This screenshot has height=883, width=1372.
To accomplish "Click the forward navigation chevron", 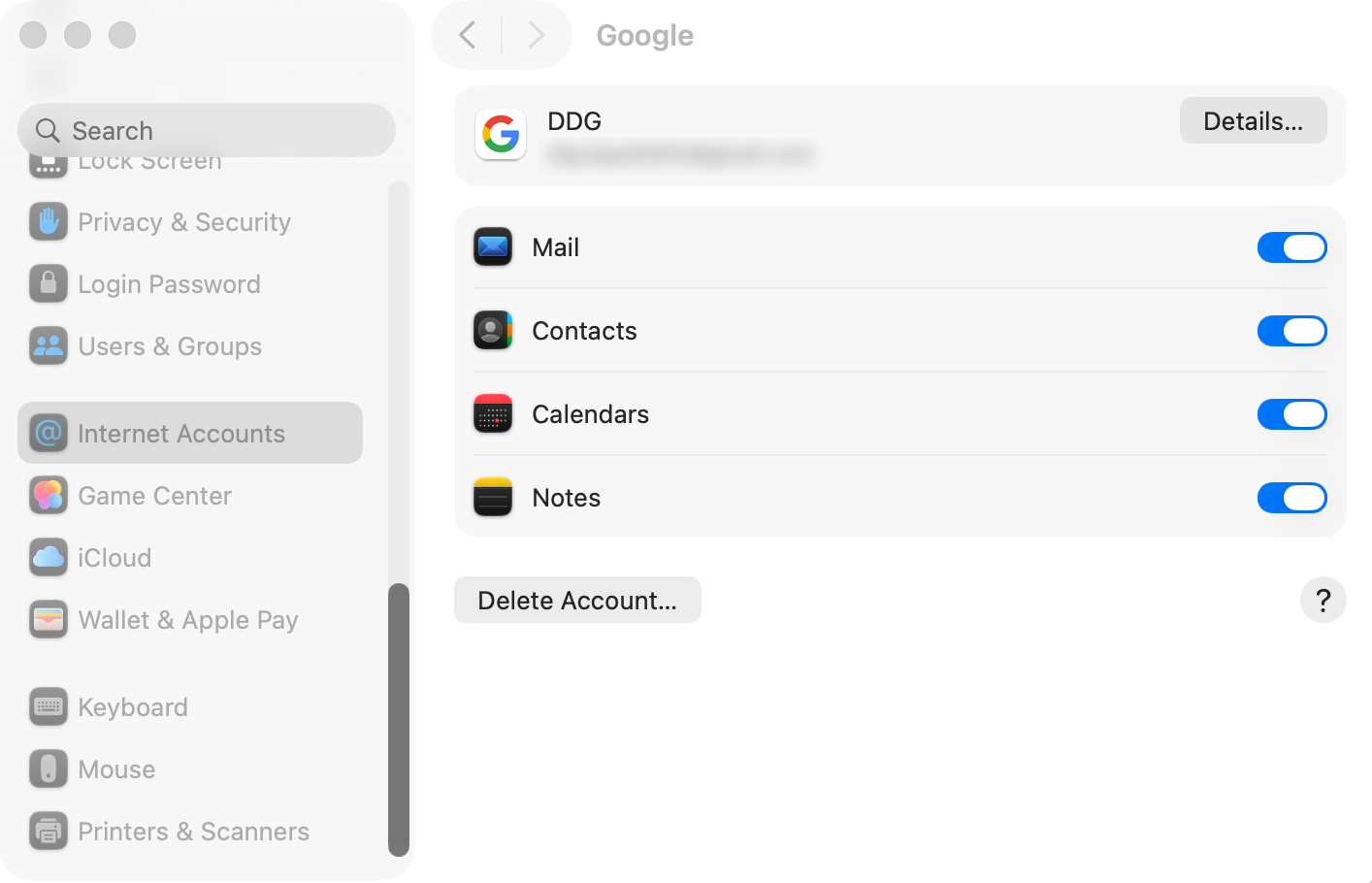I will pos(536,36).
